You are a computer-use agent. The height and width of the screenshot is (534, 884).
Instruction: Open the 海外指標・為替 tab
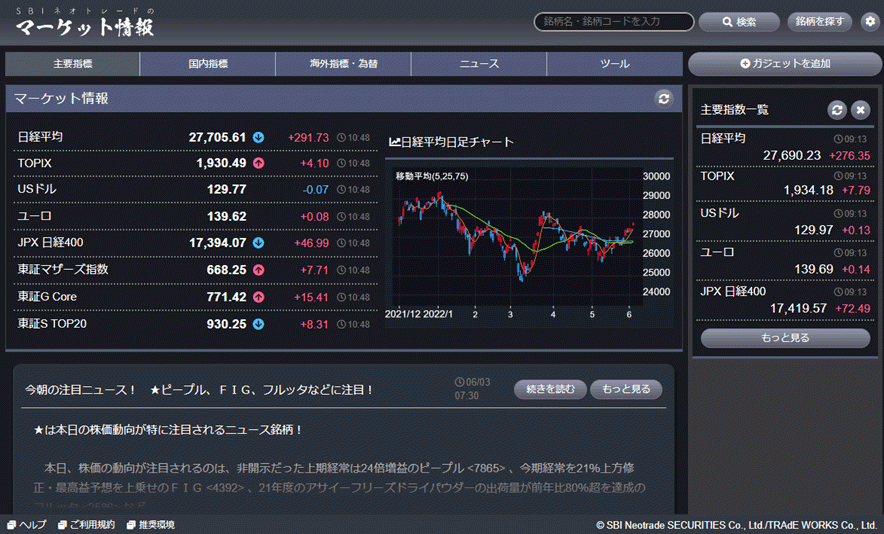(x=343, y=64)
